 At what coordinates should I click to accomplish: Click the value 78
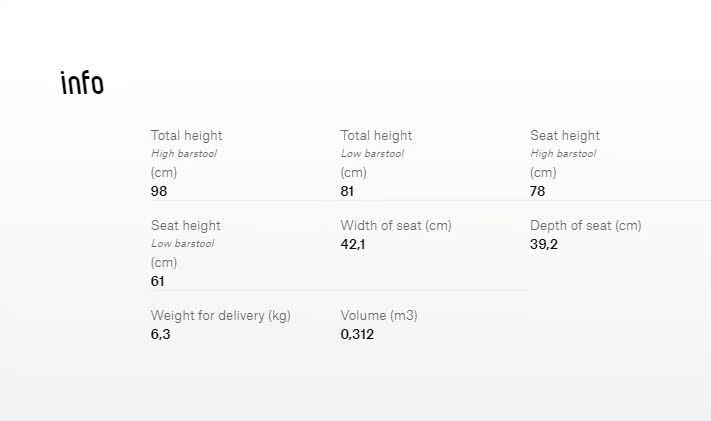click(x=537, y=191)
